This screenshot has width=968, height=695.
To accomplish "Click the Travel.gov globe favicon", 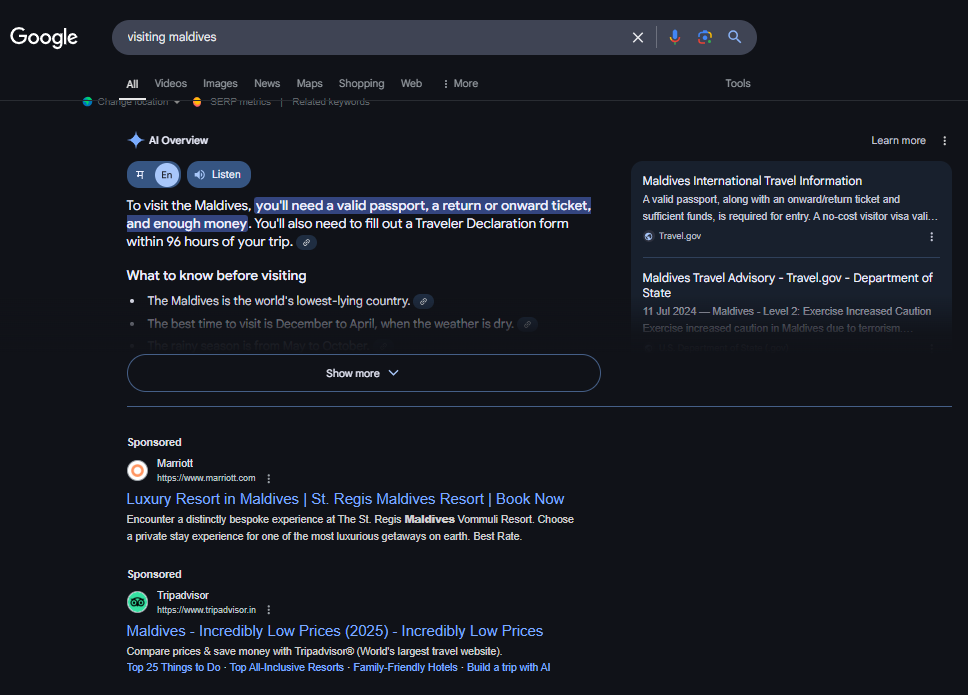I will pyautogui.click(x=648, y=236).
